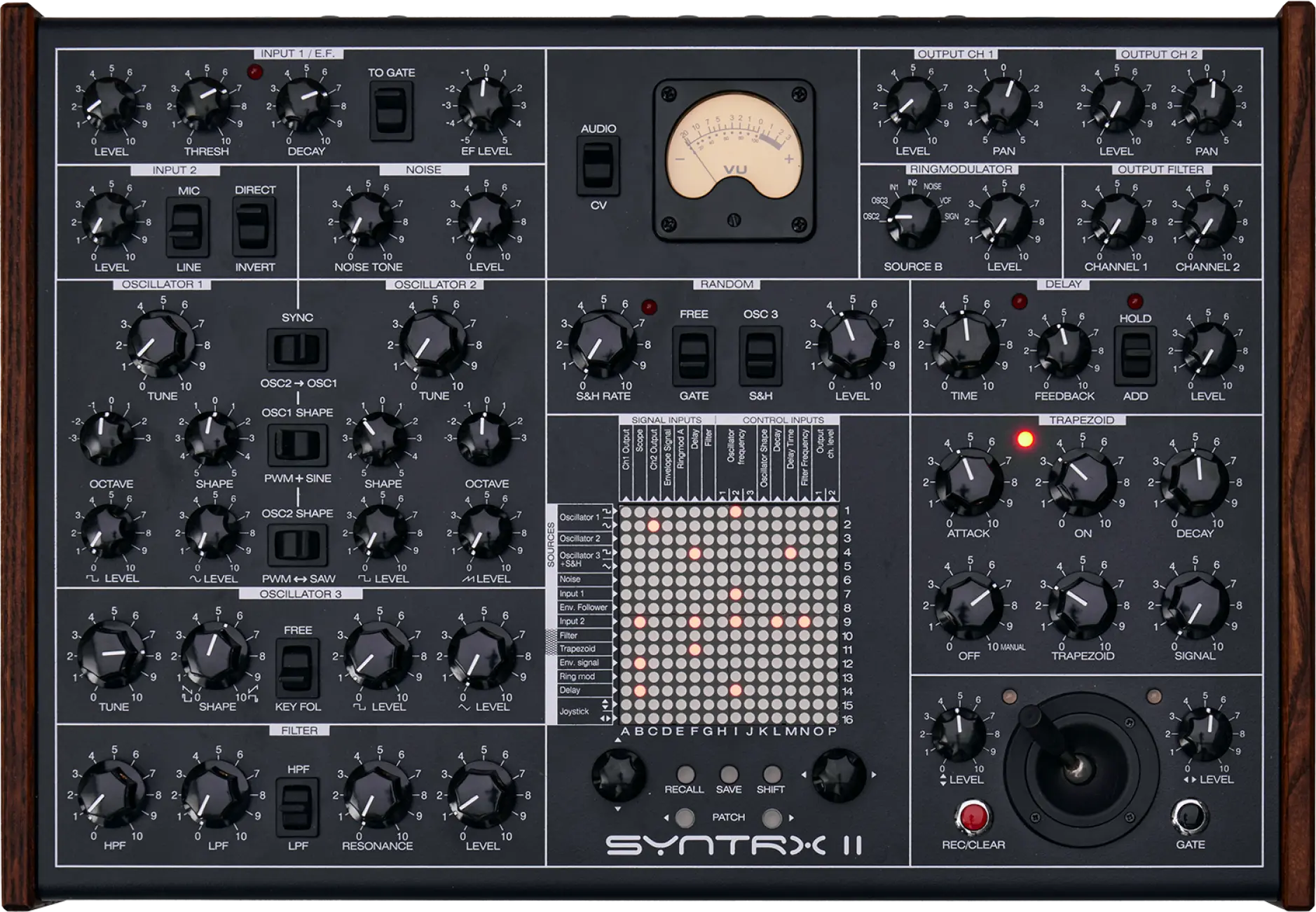
Task: Click the filter RESONANCE knob
Action: point(378,795)
